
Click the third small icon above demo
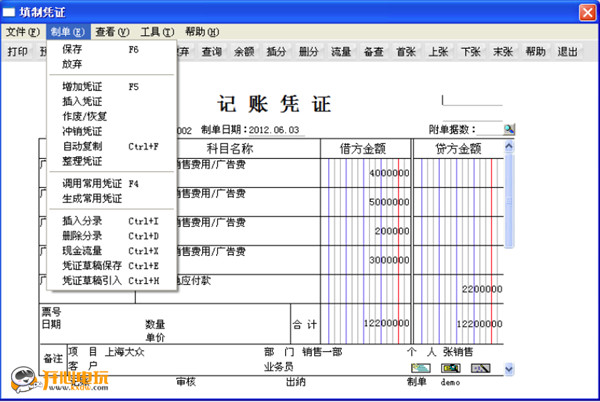point(480,368)
